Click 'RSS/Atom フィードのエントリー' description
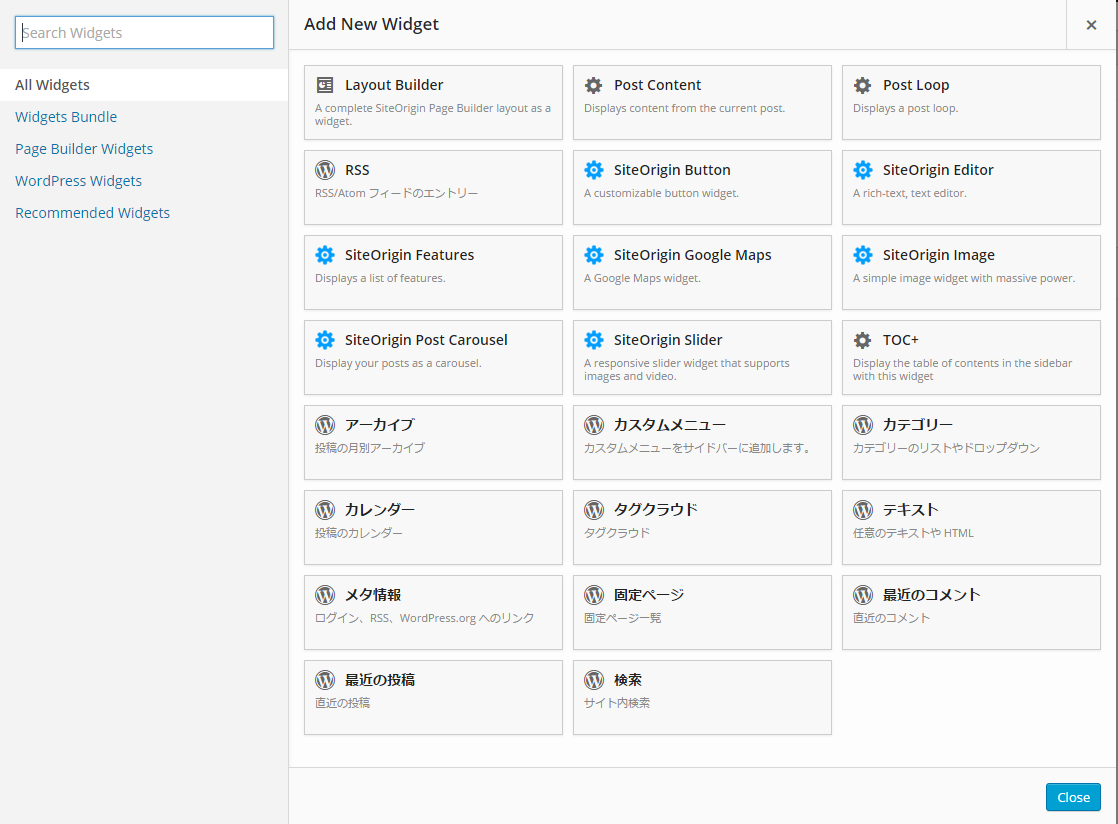The width and height of the screenshot is (1118, 824). point(396,193)
